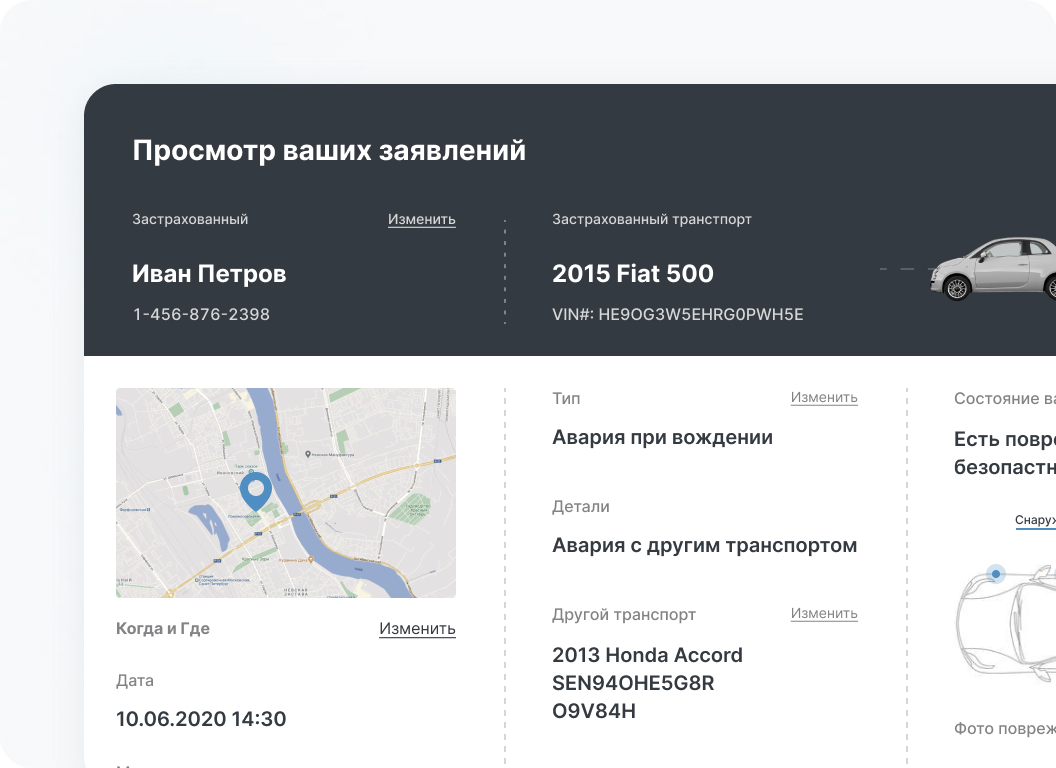Image resolution: width=1056 pixels, height=768 pixels.
Task: Open the accident location map thumbnail
Action: pos(286,492)
